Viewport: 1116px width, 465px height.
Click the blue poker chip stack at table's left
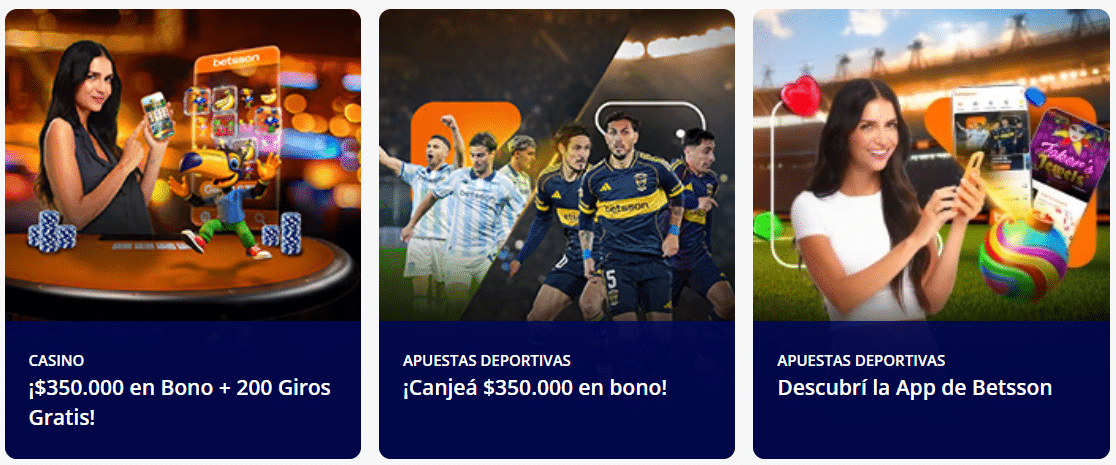51,231
